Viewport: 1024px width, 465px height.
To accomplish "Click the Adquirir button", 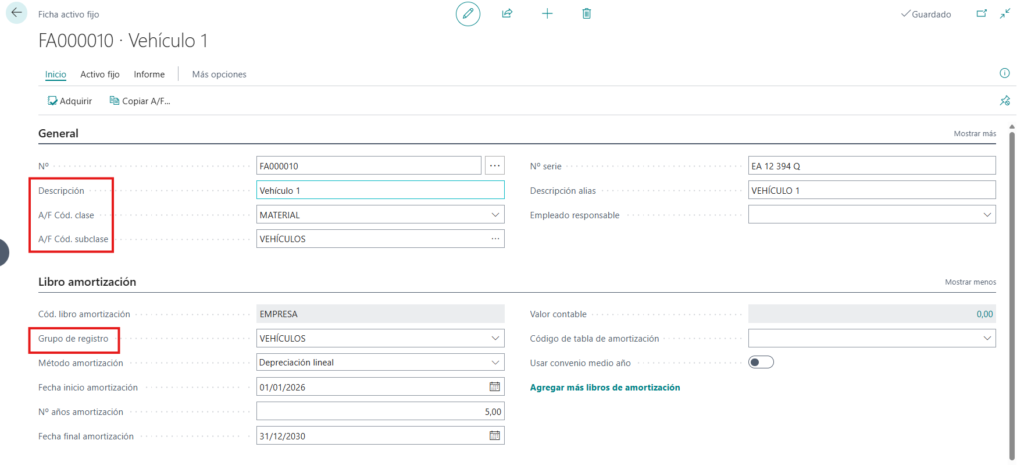I will click(x=70, y=101).
